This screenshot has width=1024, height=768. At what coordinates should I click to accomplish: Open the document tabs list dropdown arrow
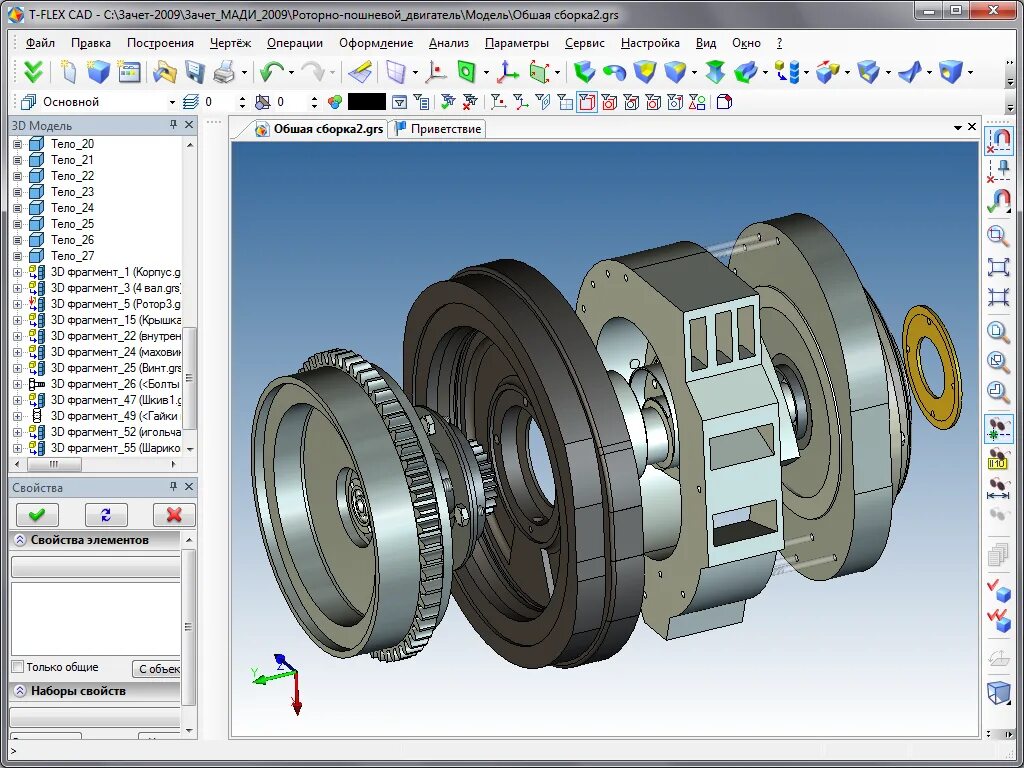957,127
